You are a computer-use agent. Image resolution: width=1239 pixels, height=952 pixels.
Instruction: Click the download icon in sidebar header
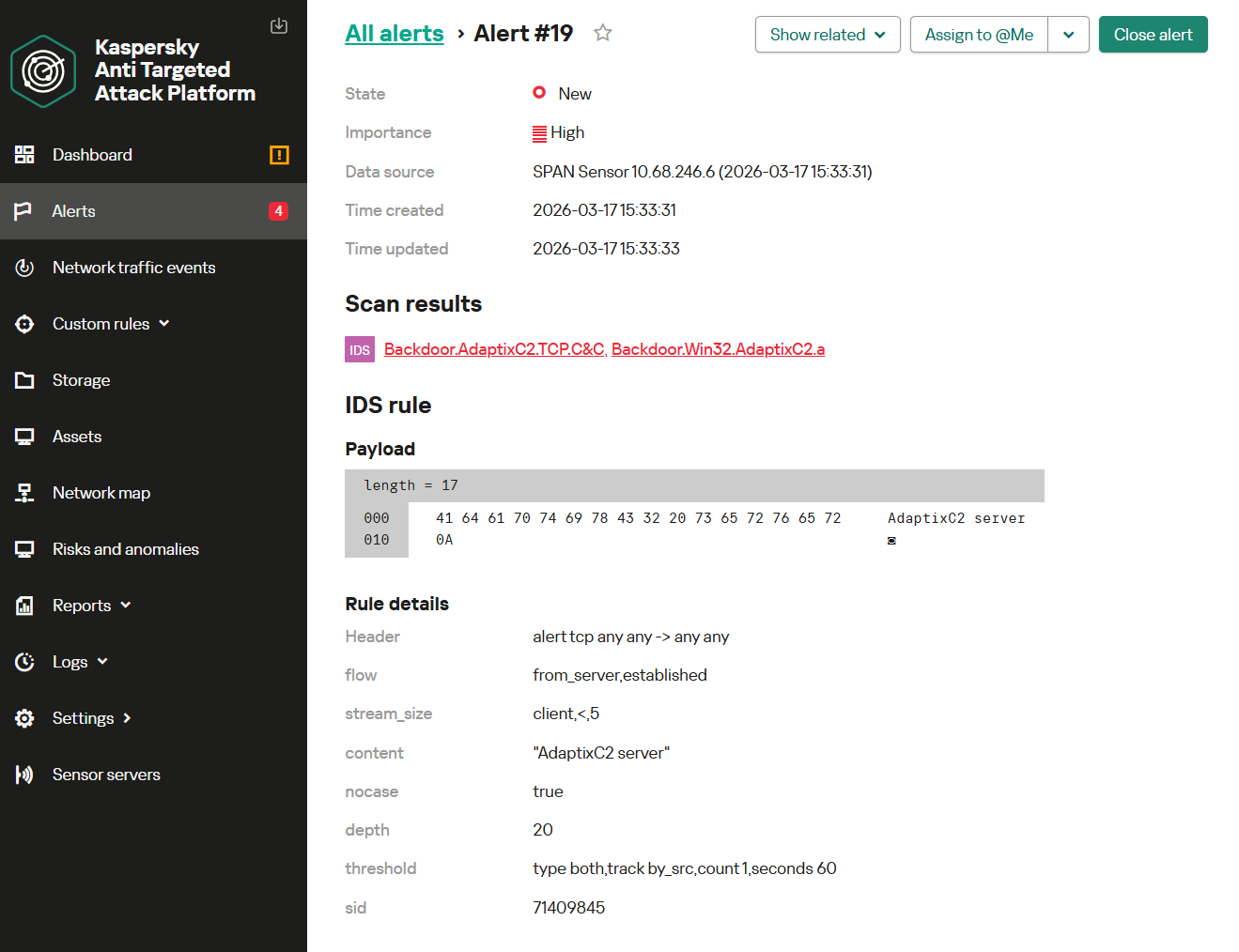coord(279,26)
